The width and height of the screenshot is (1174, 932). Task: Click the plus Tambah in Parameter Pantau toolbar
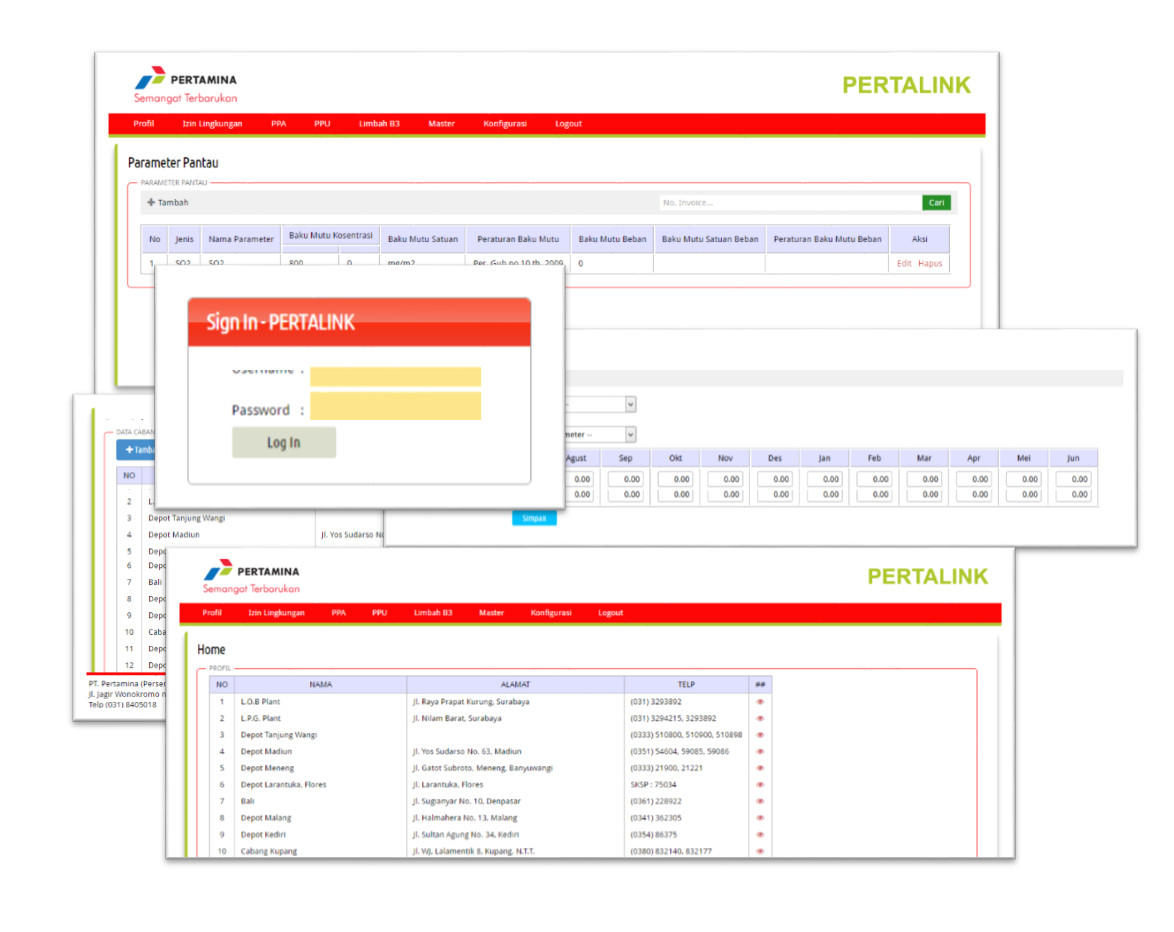pyautogui.click(x=168, y=203)
